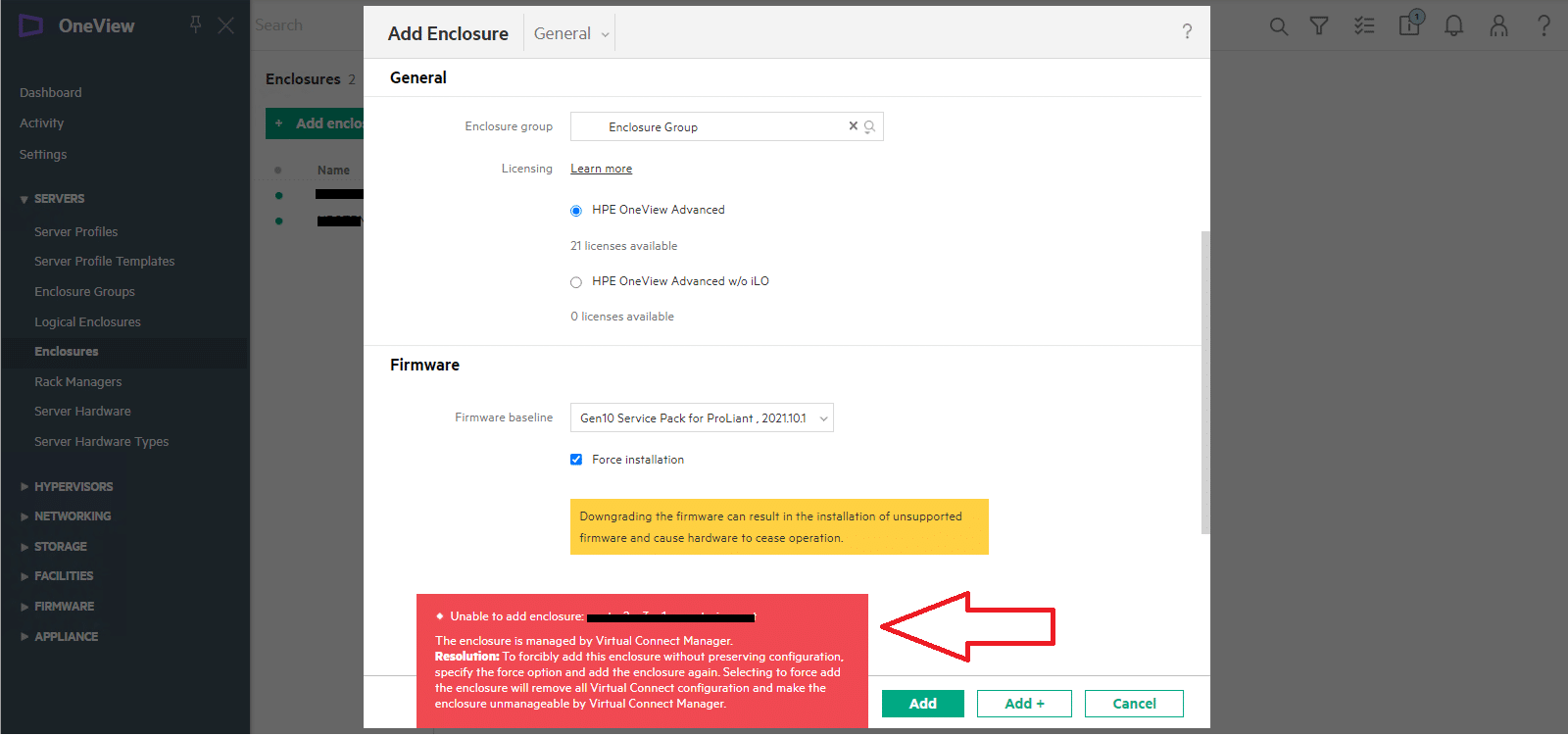Open help in Add Enclosure dialog
The height and width of the screenshot is (736, 1568).
click(x=1187, y=31)
